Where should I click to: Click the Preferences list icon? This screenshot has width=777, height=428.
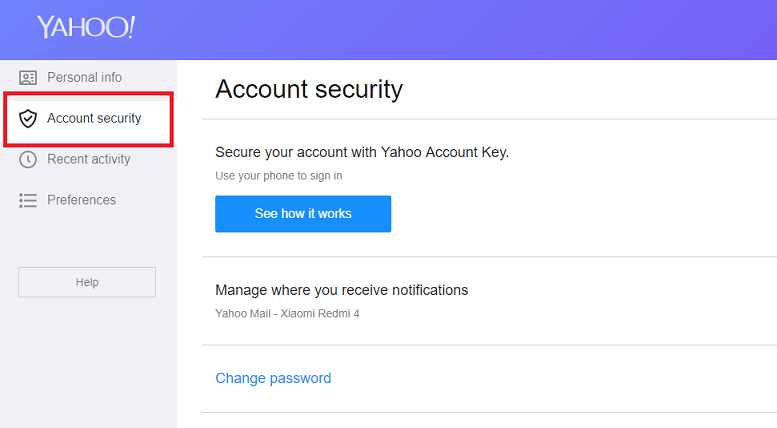(28, 201)
